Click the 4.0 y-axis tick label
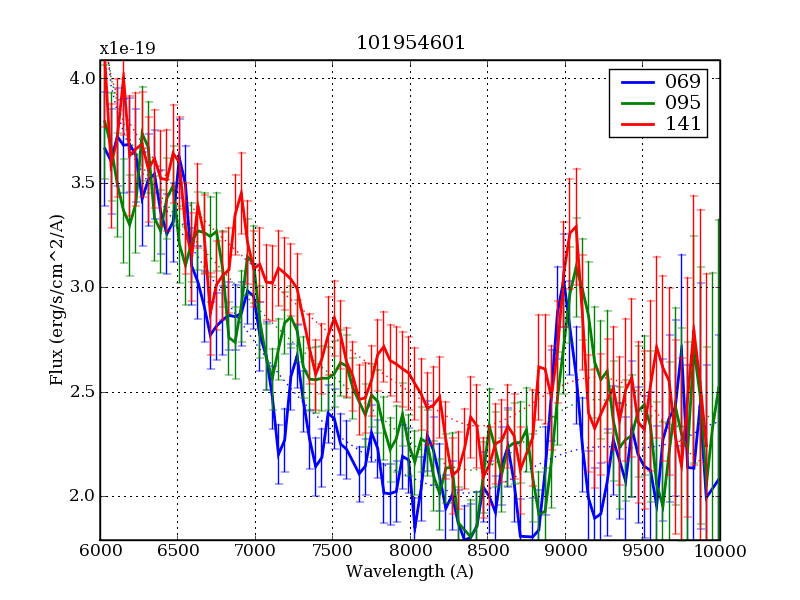The width and height of the screenshot is (800, 600). (82, 79)
